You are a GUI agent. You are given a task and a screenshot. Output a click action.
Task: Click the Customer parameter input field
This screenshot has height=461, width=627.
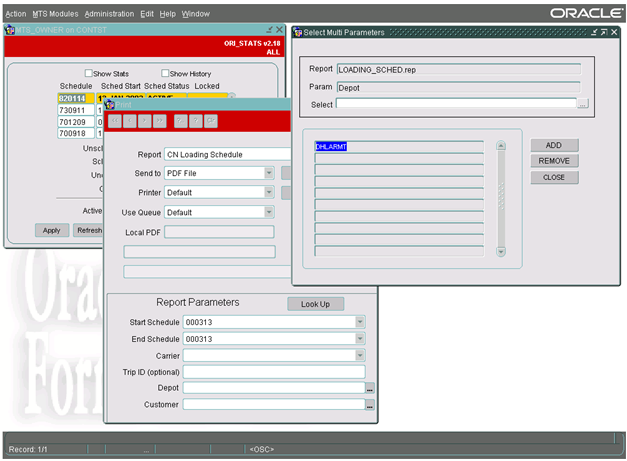pos(274,405)
